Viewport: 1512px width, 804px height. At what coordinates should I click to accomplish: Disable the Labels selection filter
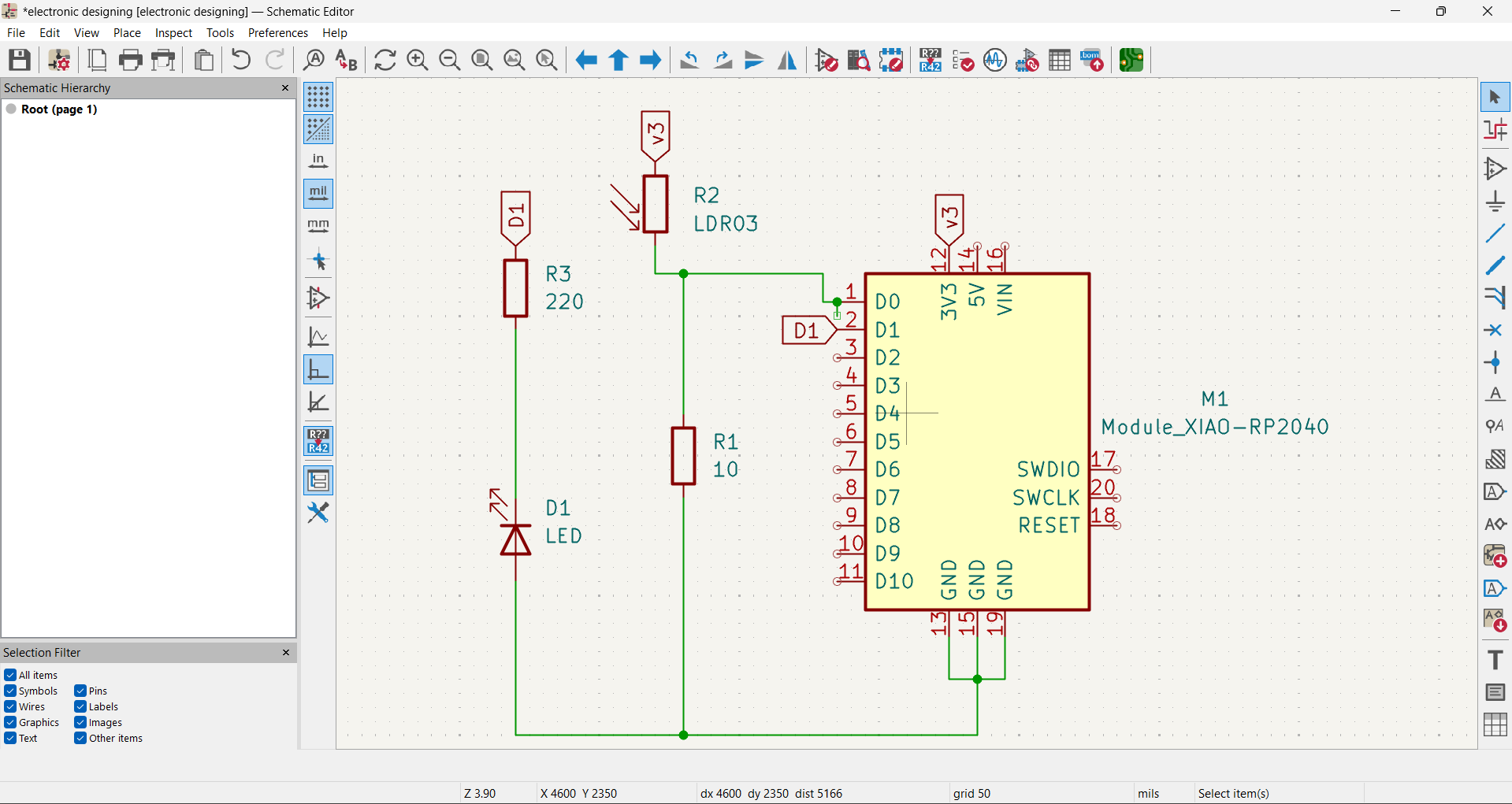pyautogui.click(x=80, y=706)
